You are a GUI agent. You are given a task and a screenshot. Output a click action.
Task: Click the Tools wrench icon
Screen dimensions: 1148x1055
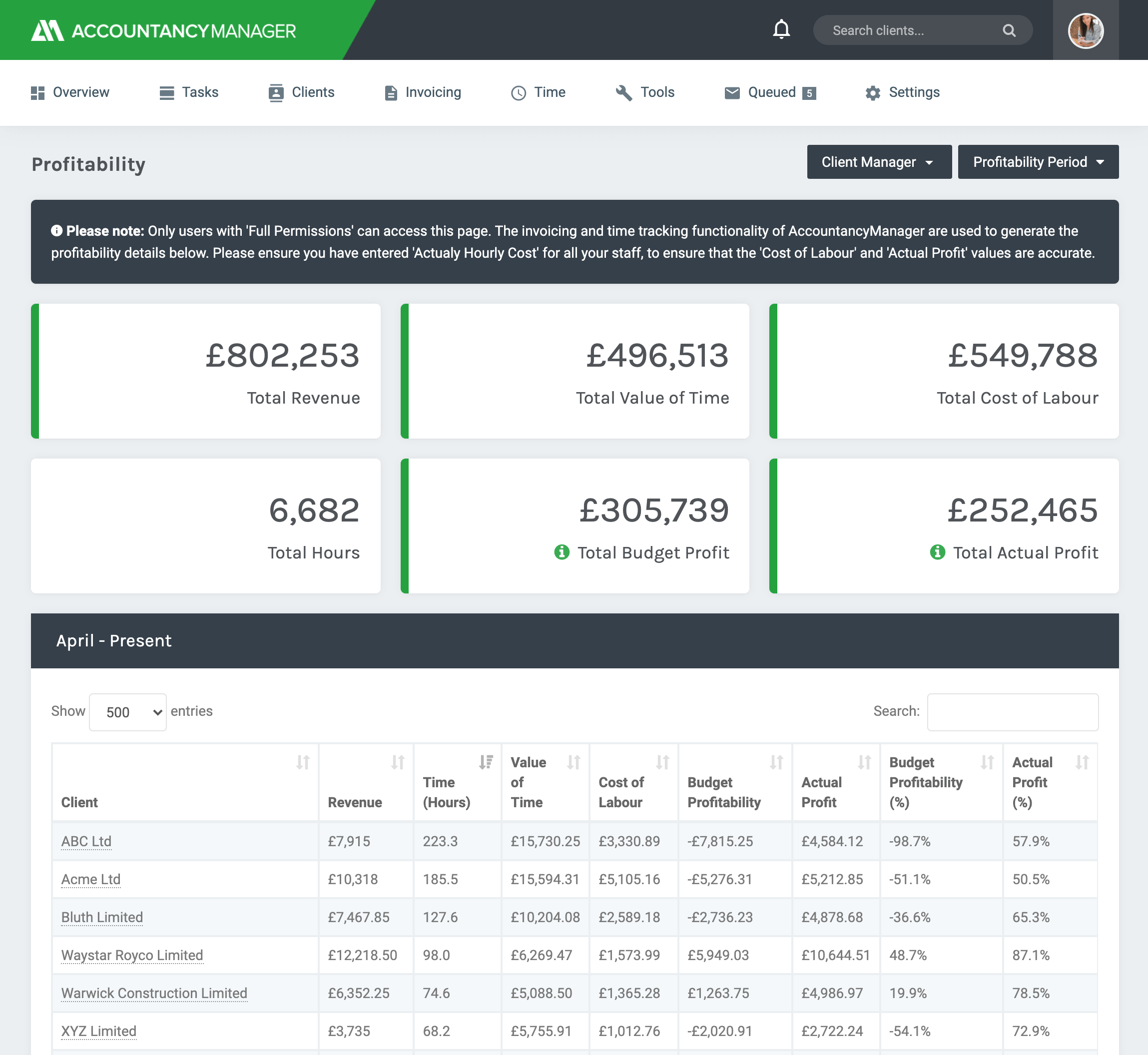624,93
